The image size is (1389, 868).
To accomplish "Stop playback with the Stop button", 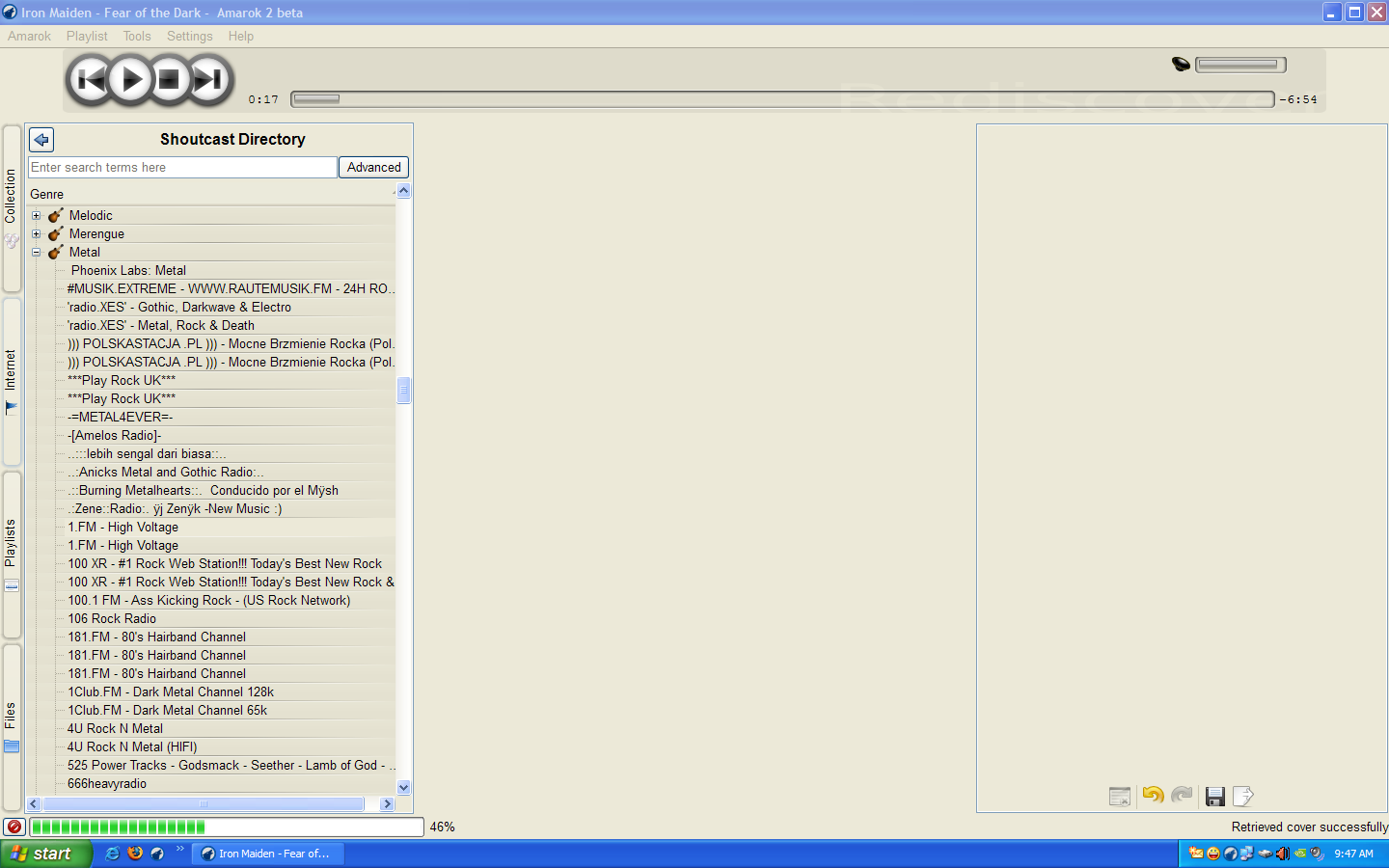I will pos(169,79).
